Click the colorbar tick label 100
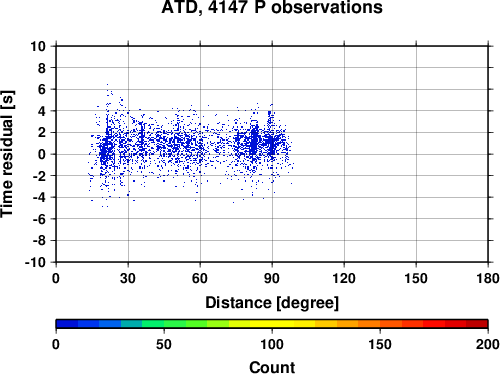The height and width of the screenshot is (374, 500). 272,344
